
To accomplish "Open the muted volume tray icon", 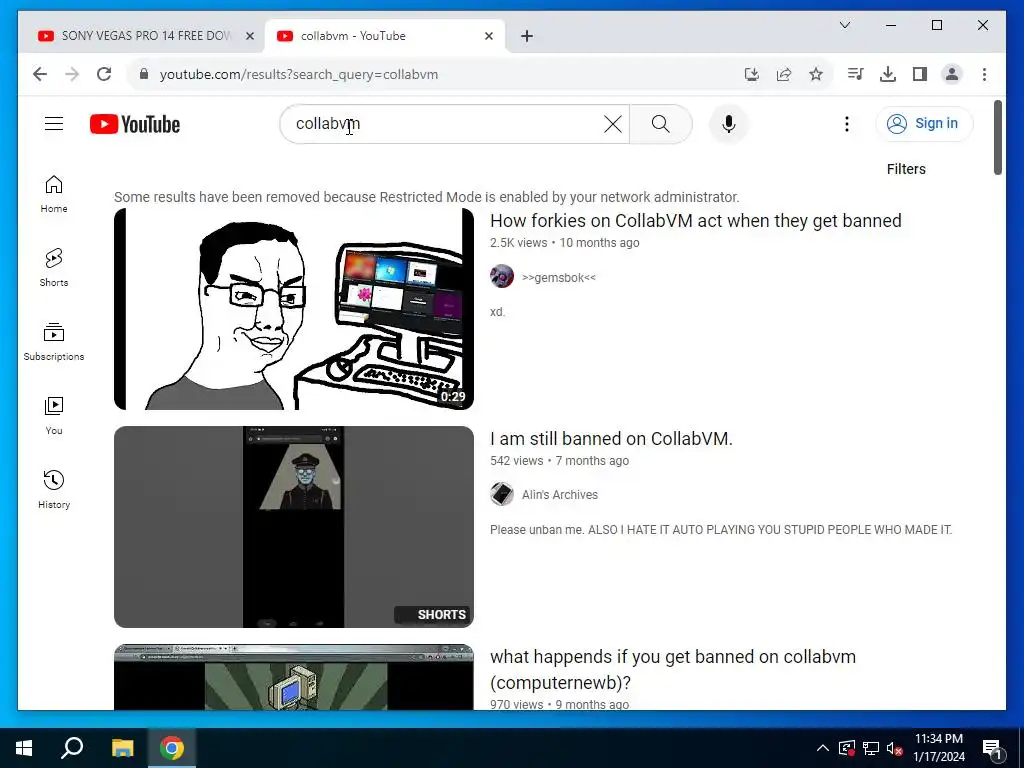I will [x=894, y=748].
